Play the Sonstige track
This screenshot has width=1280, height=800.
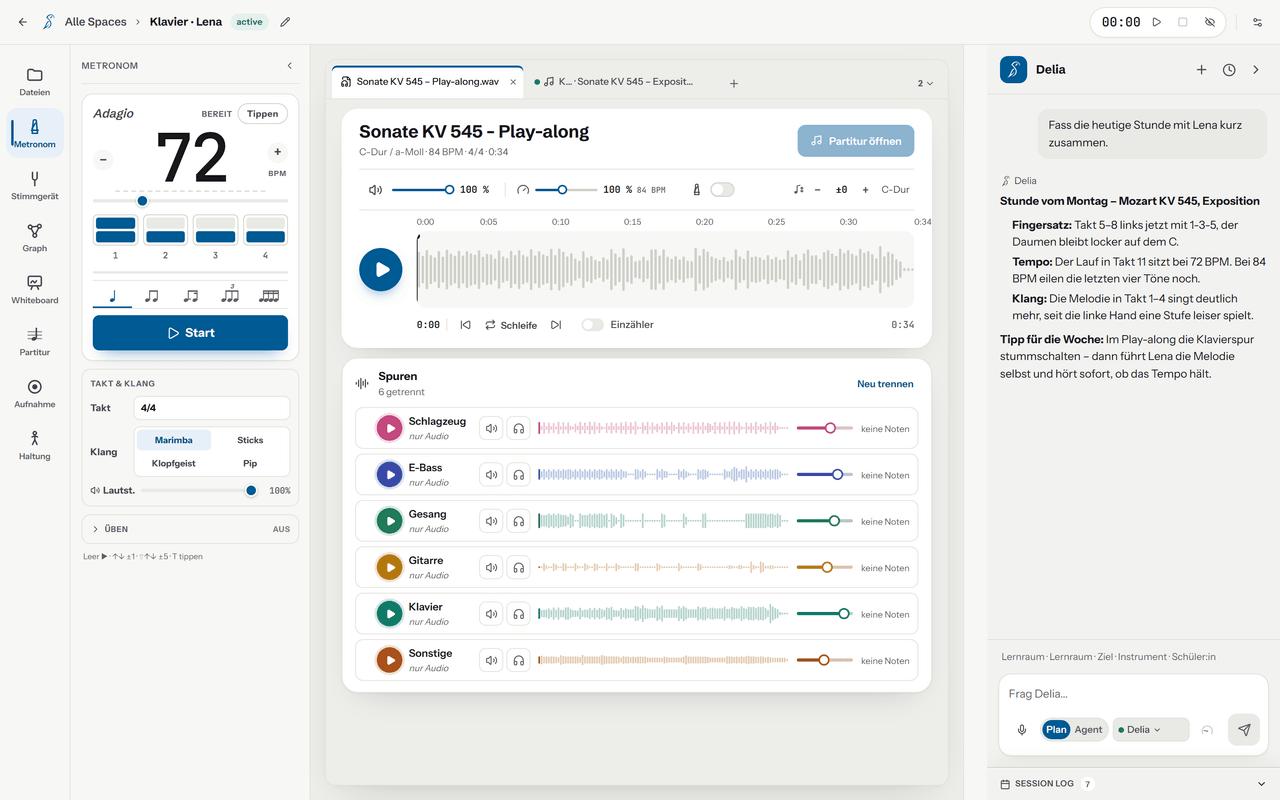pyautogui.click(x=389, y=660)
